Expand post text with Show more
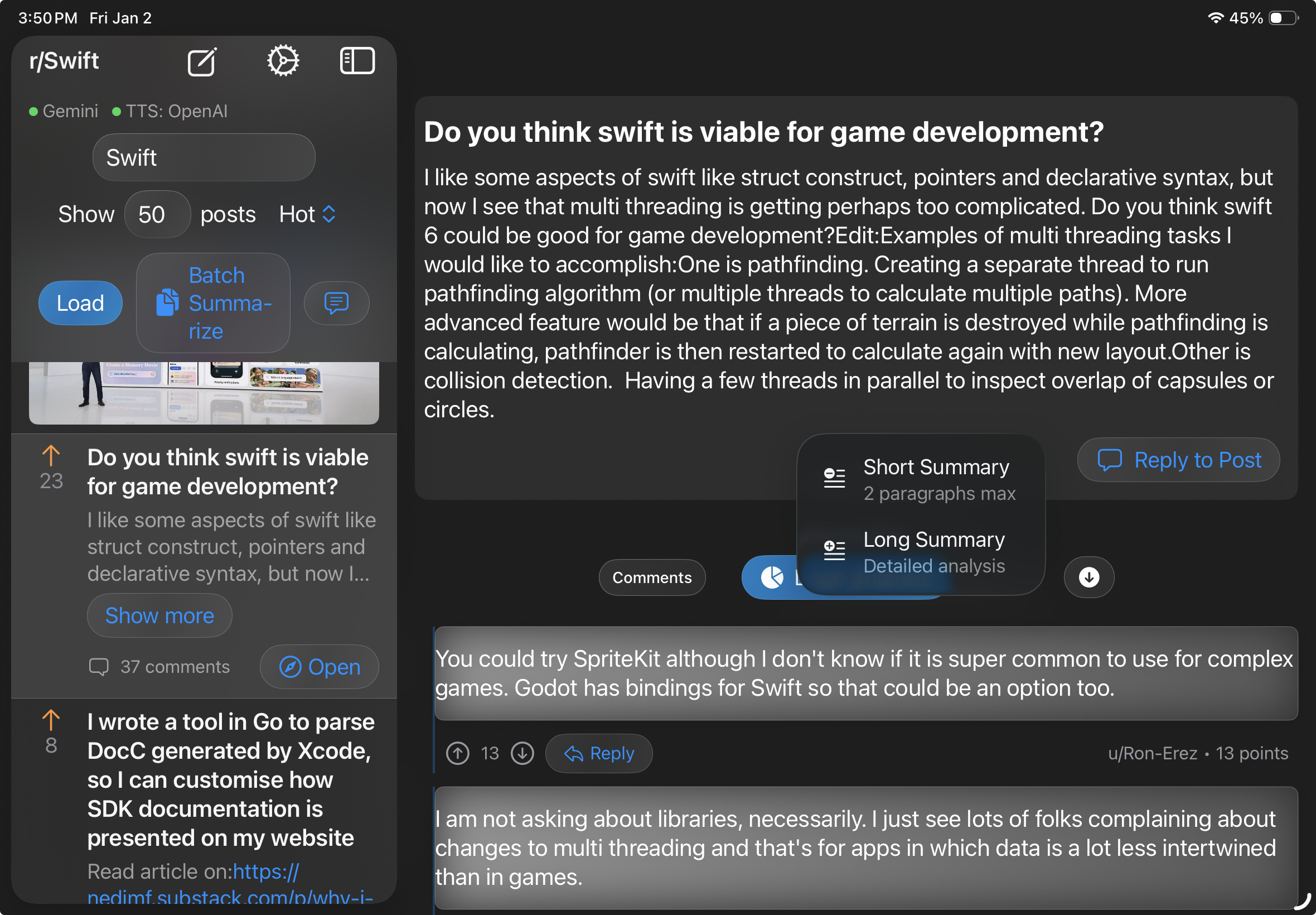The image size is (1316, 915). coord(159,615)
